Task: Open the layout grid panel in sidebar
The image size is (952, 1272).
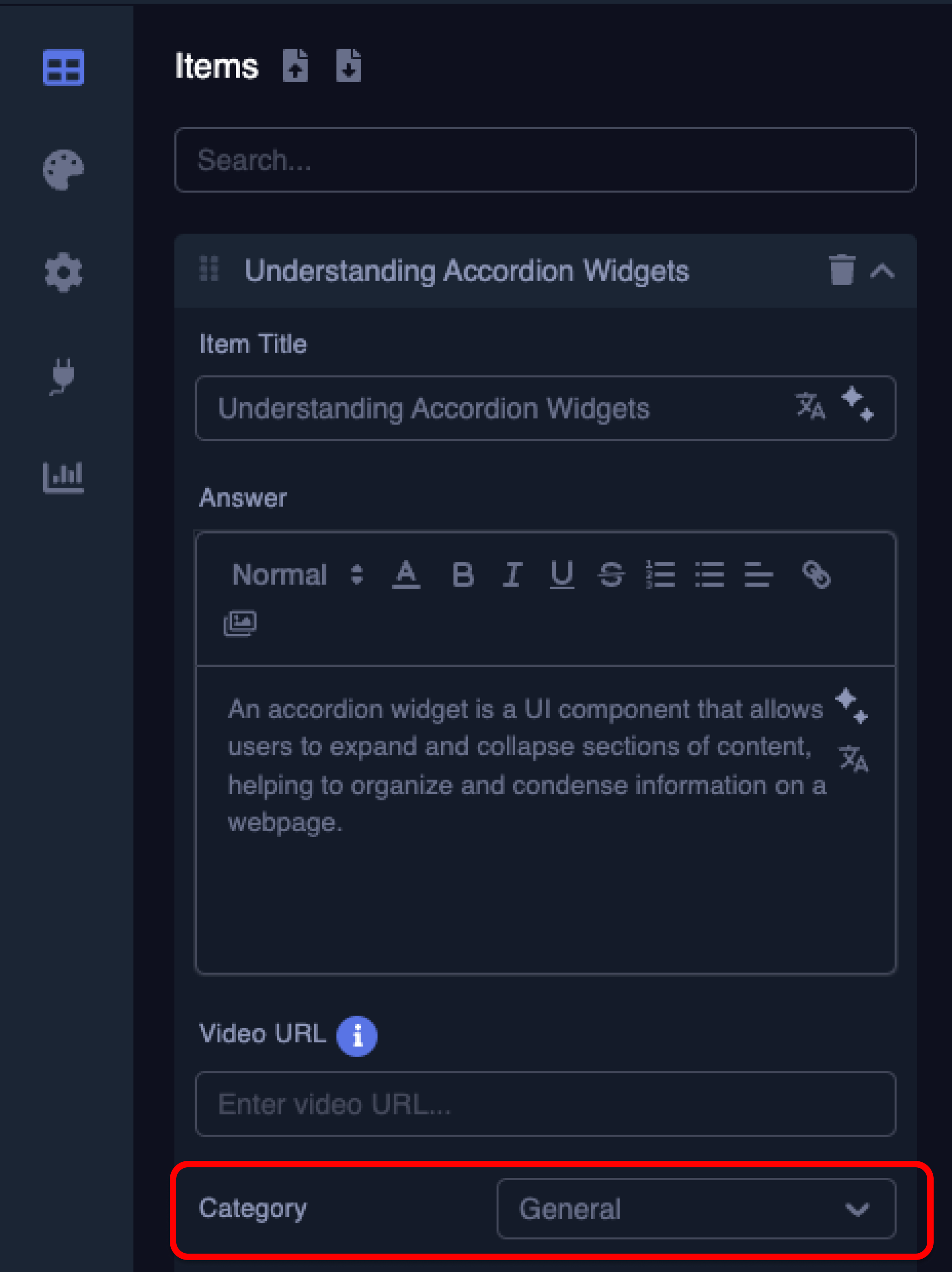Action: (x=63, y=68)
